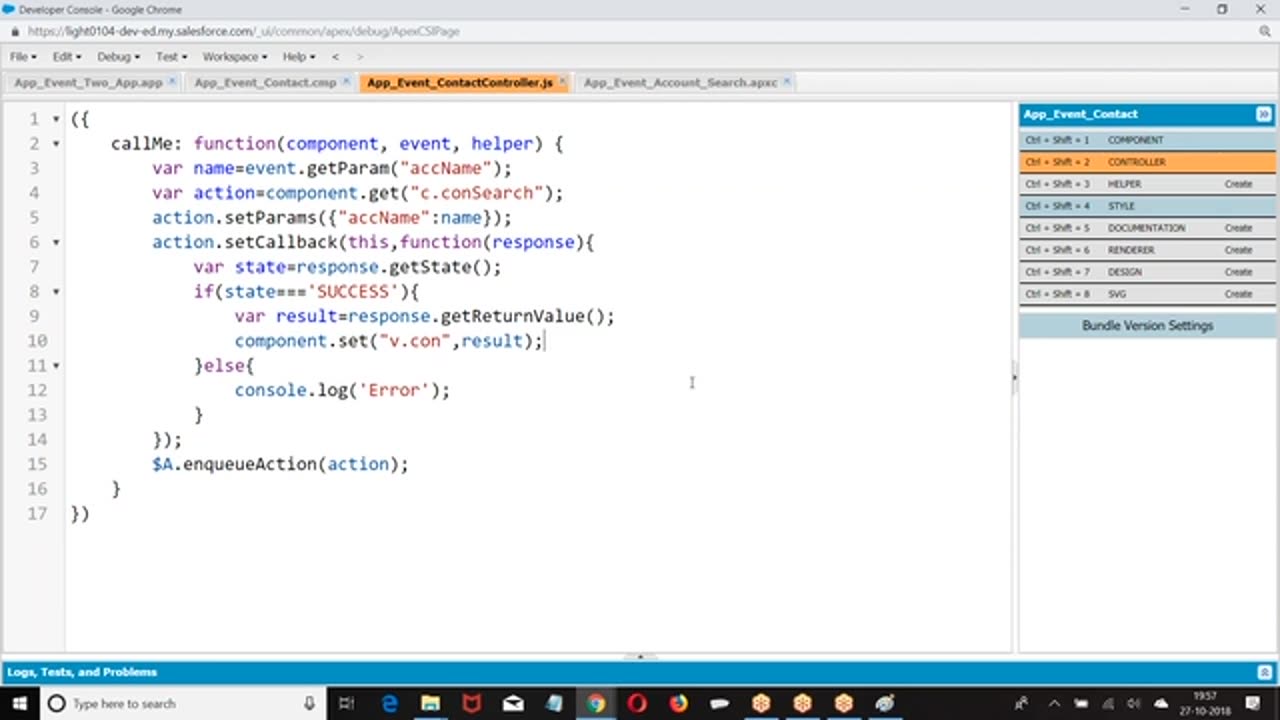The height and width of the screenshot is (720, 1280).
Task: Select the CONTROLLER bundle item
Action: (x=1148, y=162)
